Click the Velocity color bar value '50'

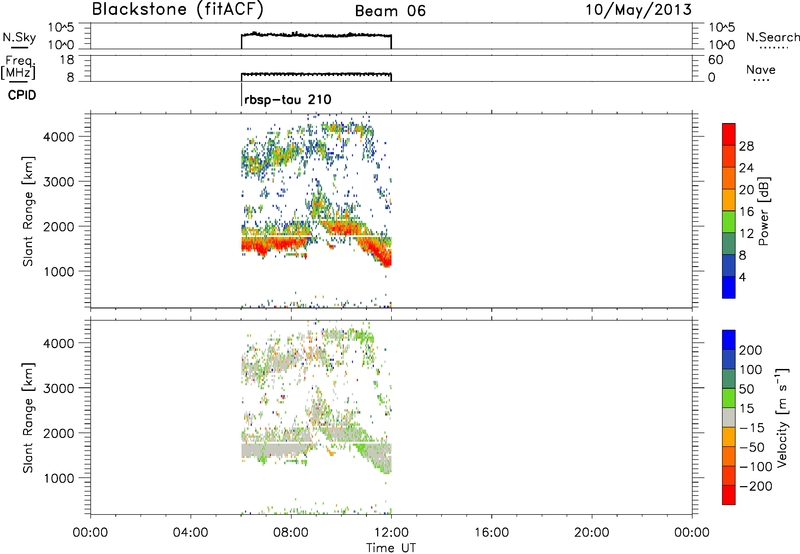coord(746,389)
